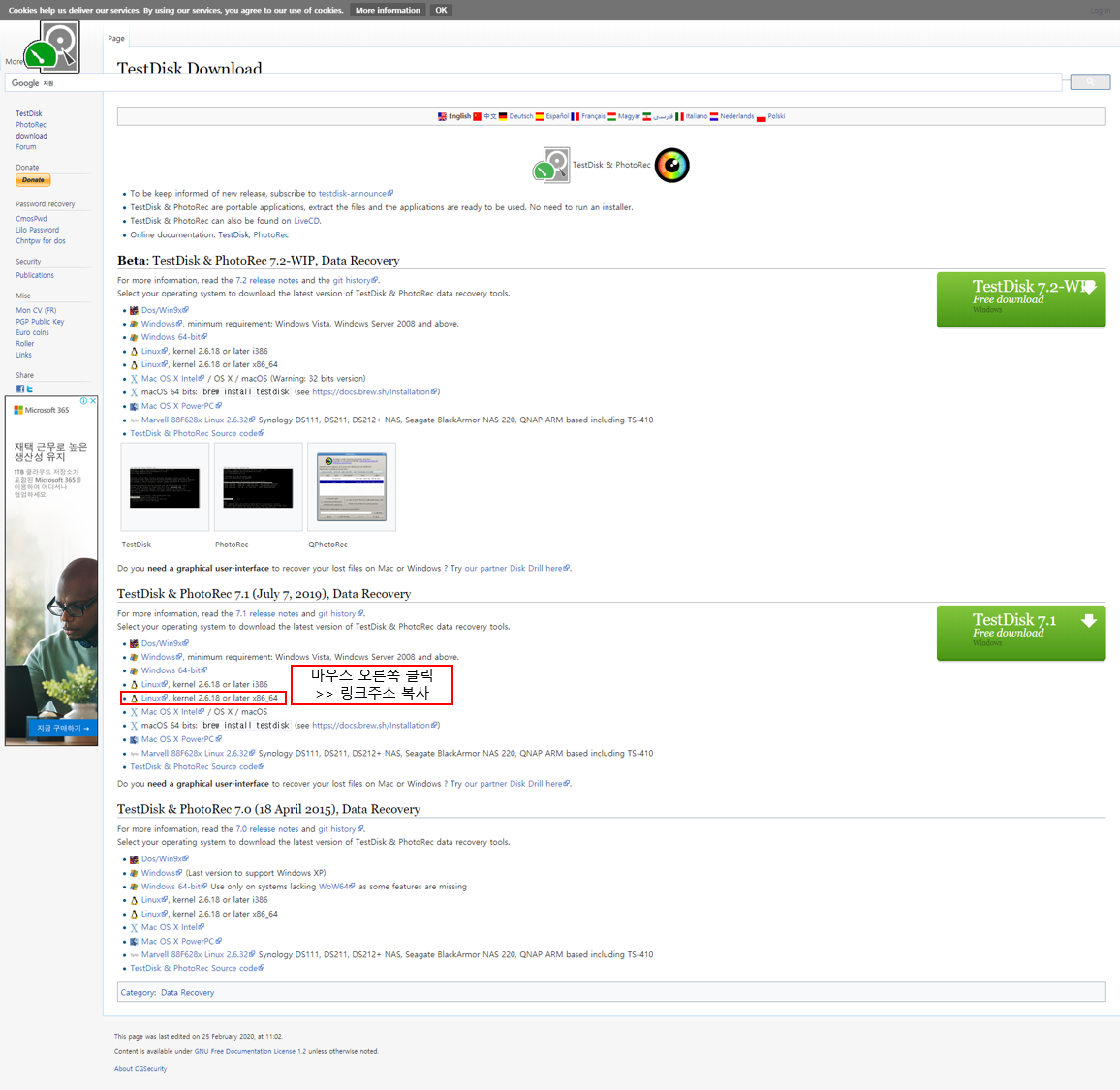
Task: Click TestDisk & PhotoRec Source code under 7.1
Action: click(197, 767)
